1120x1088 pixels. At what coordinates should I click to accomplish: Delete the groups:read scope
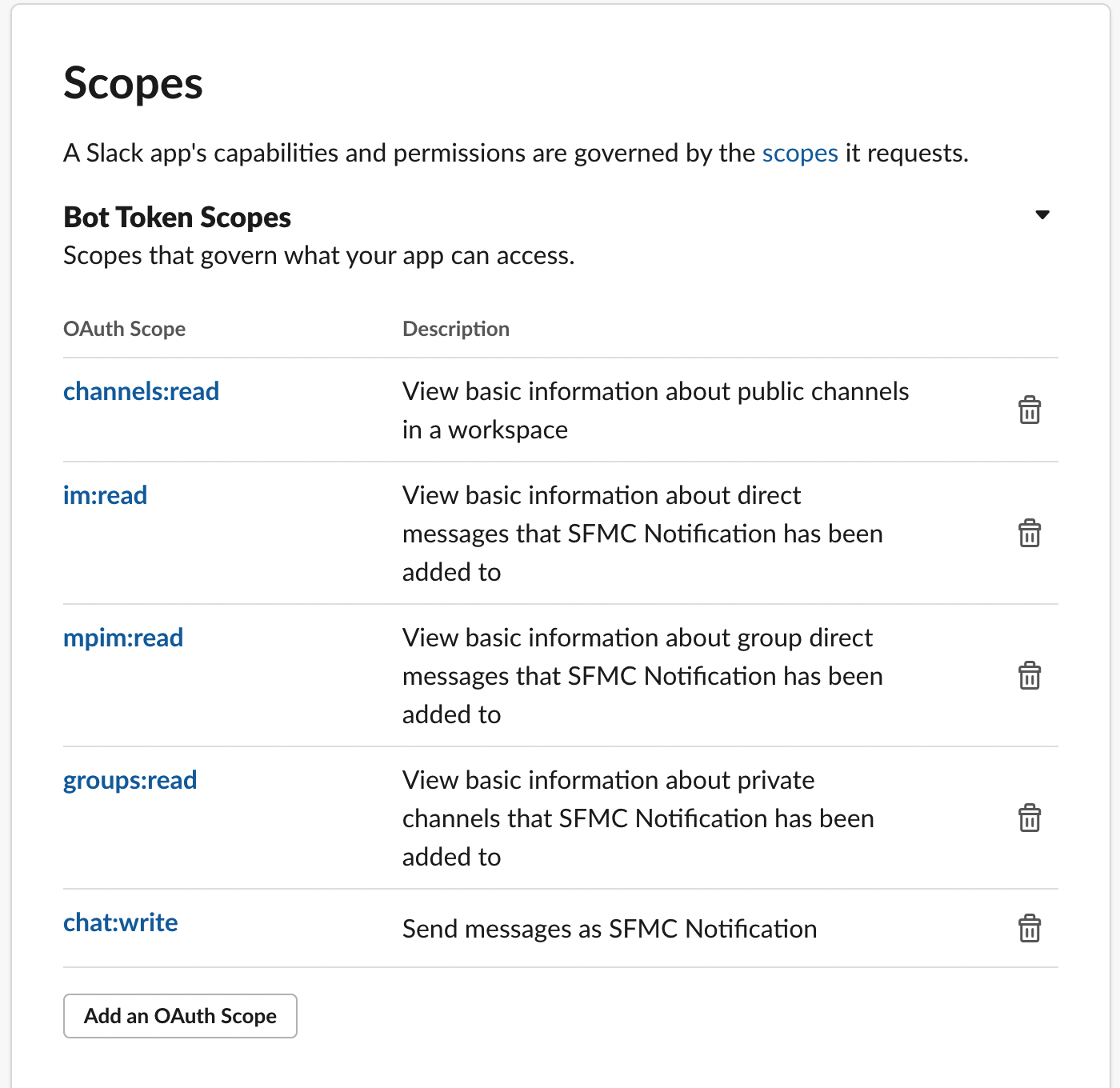(x=1029, y=818)
